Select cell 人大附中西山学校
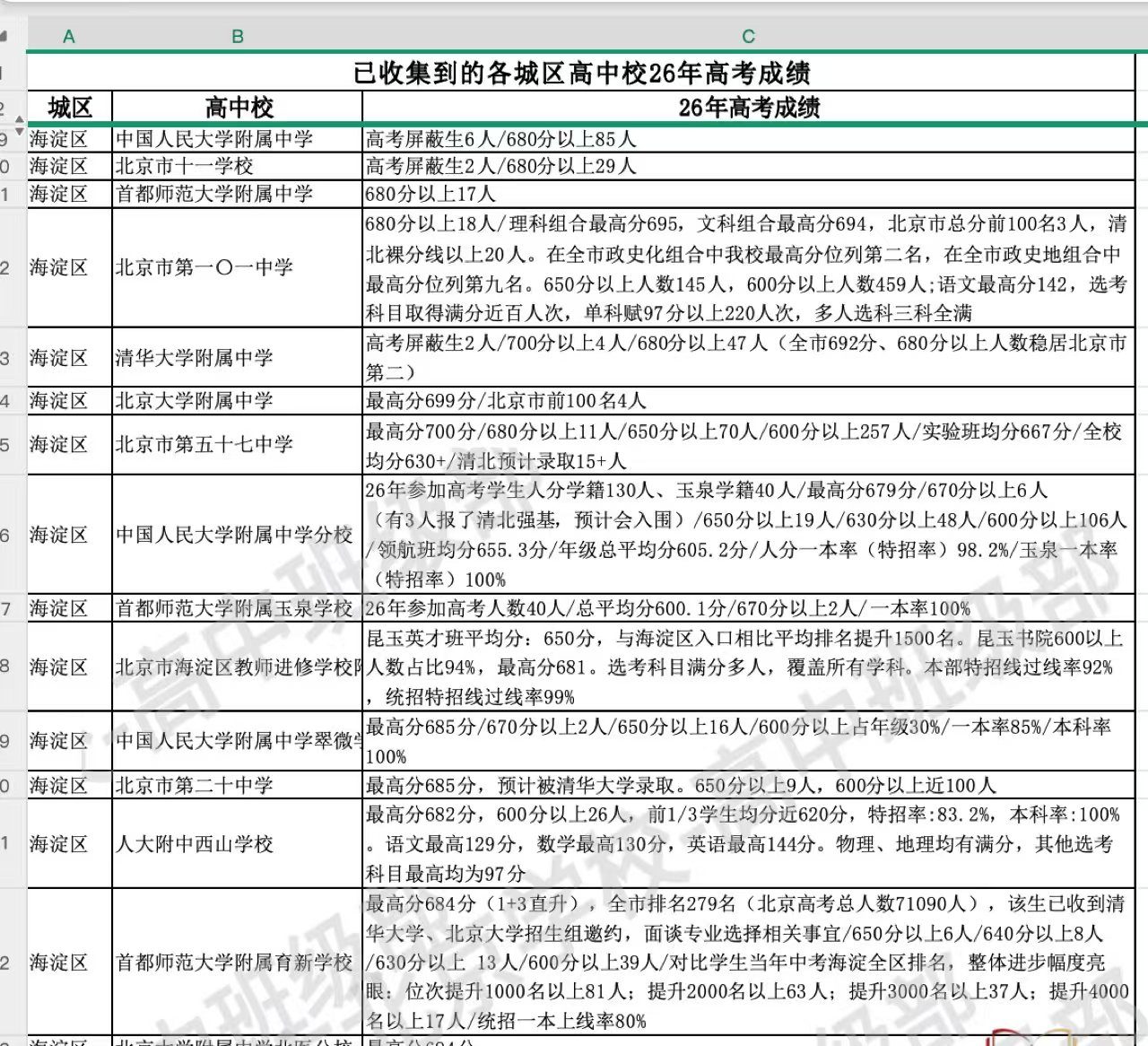 click(x=238, y=843)
